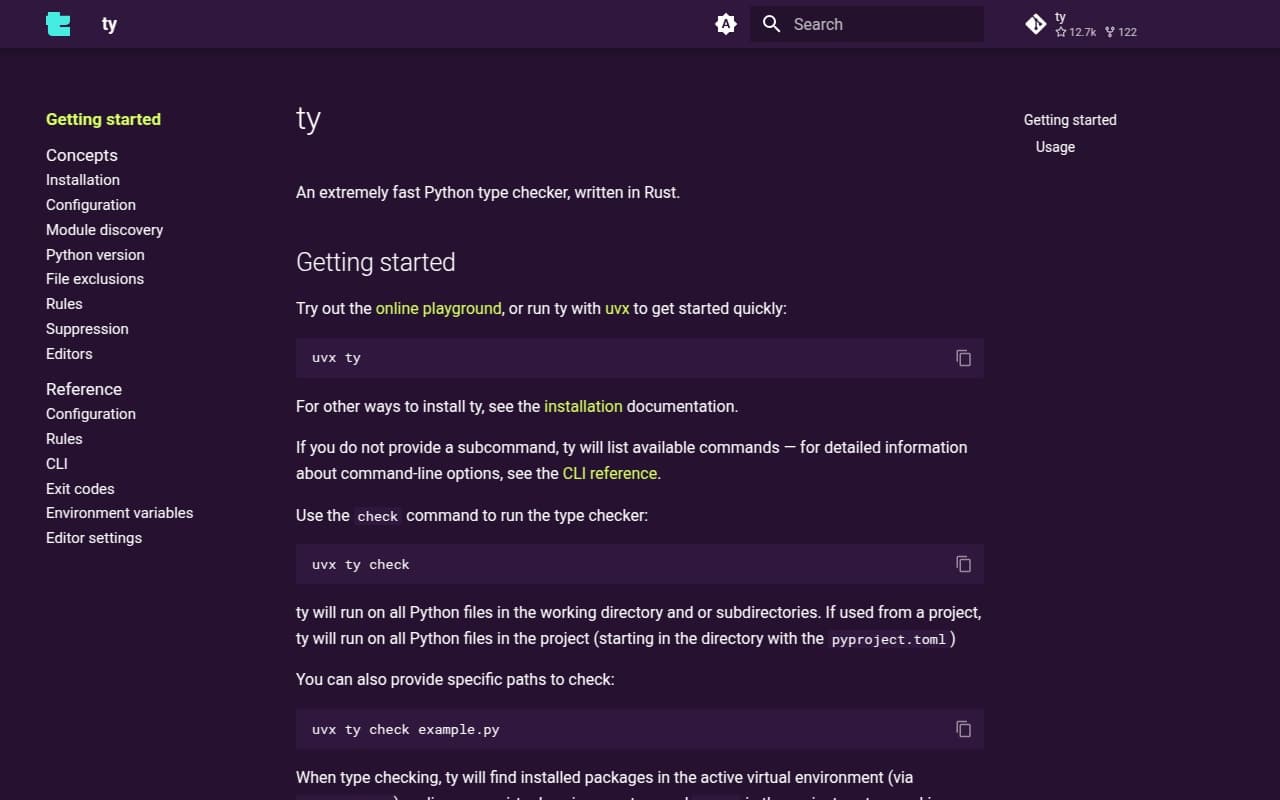
Task: Navigate to Module discovery in sidebar
Action: [104, 229]
